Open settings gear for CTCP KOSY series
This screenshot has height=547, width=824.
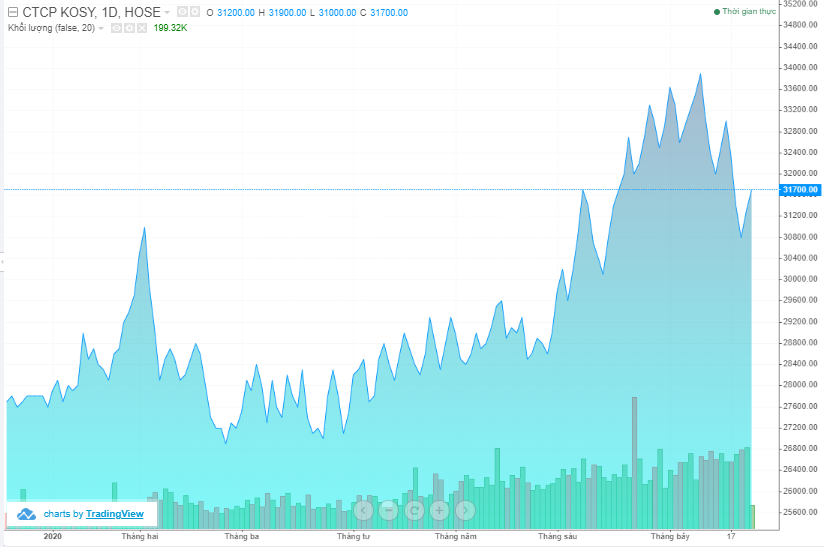tap(194, 12)
